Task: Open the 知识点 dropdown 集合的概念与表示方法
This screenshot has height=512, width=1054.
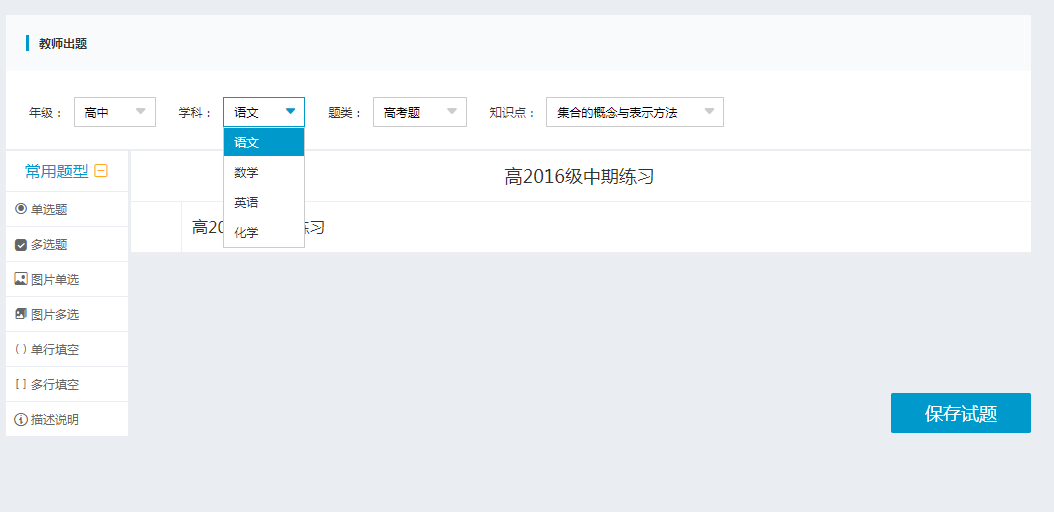Action: point(635,112)
